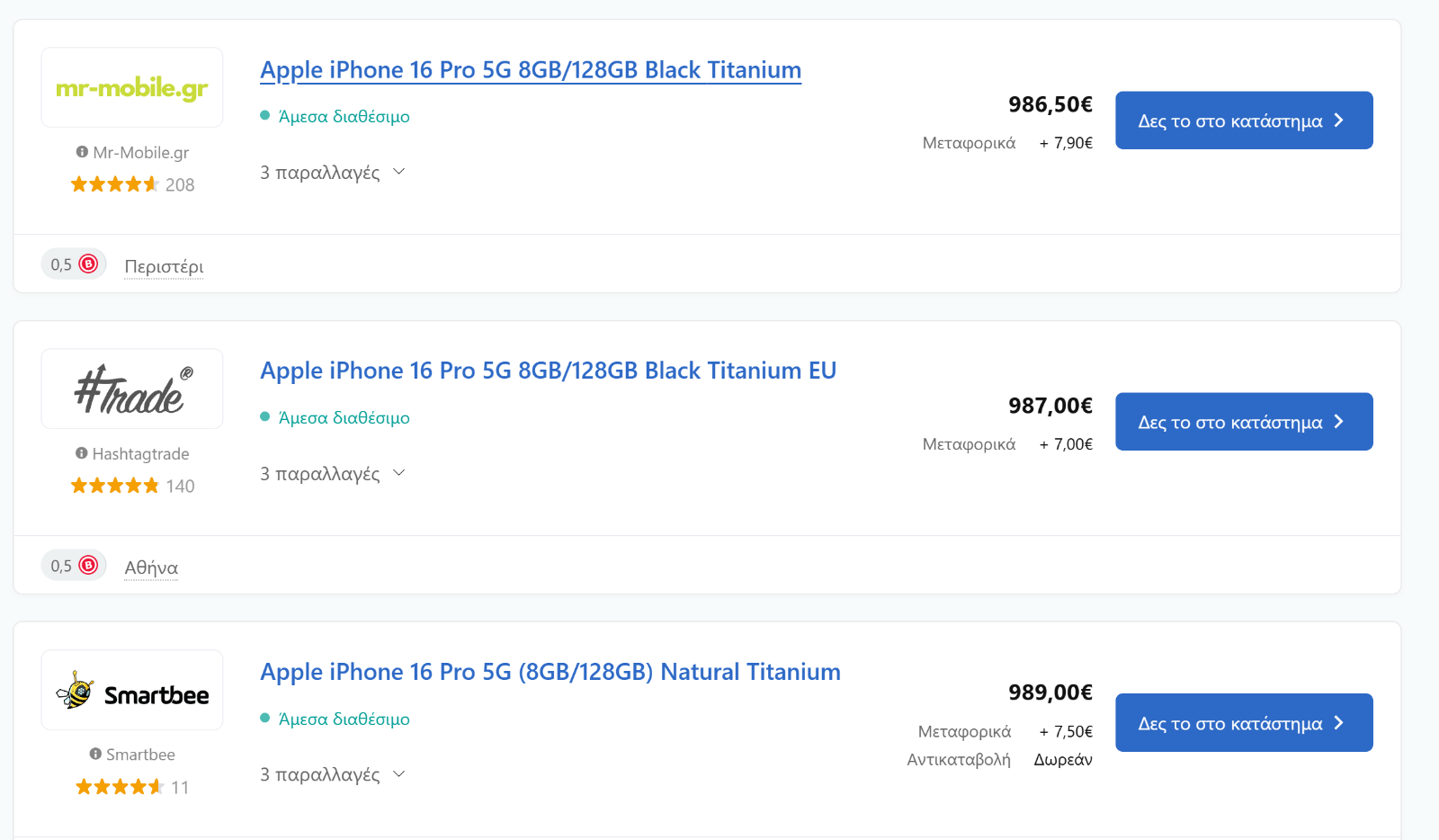Open the Black Titanium EU product link
1439x840 pixels.
click(549, 371)
